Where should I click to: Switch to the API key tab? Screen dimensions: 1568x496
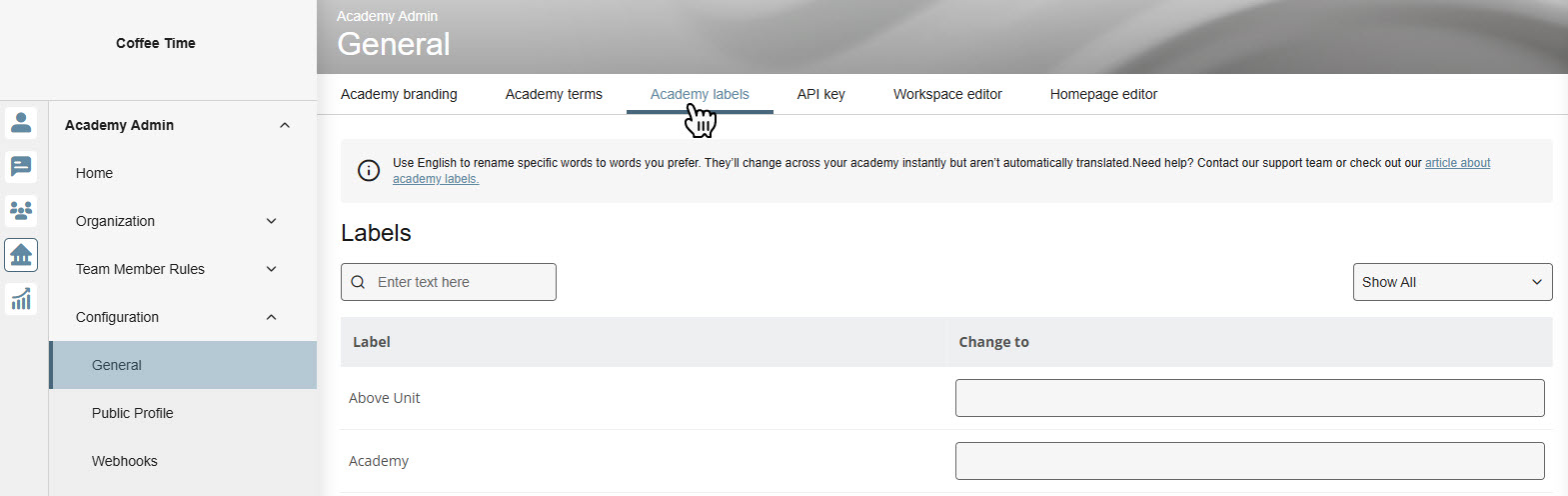820,94
